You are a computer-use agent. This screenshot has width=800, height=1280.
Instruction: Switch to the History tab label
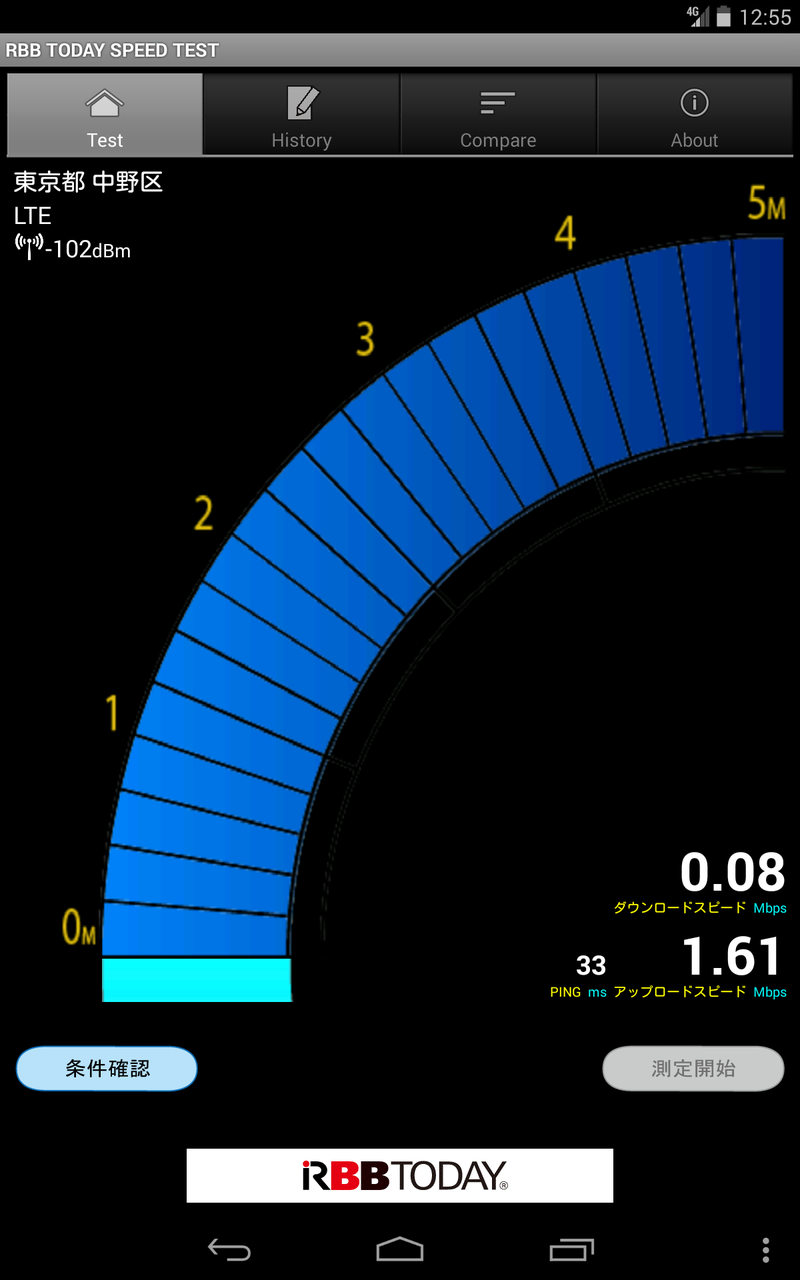pos(301,141)
